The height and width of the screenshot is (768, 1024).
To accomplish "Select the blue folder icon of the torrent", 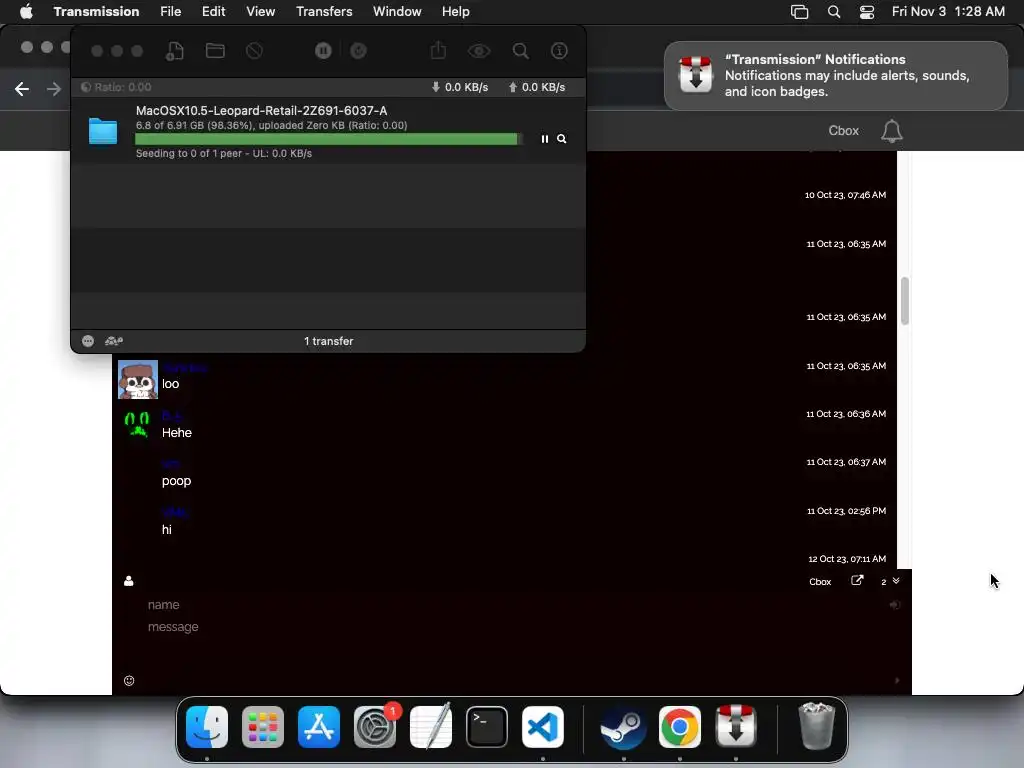I will pos(103,131).
